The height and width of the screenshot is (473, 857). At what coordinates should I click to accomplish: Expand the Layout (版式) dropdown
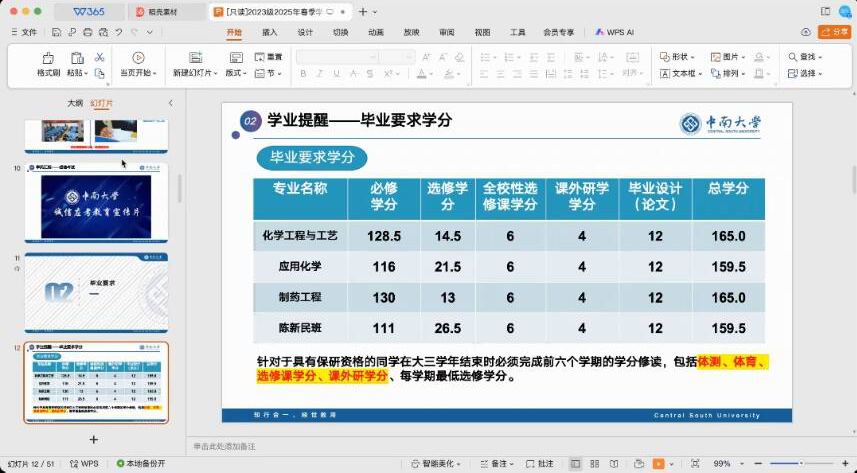click(236, 73)
